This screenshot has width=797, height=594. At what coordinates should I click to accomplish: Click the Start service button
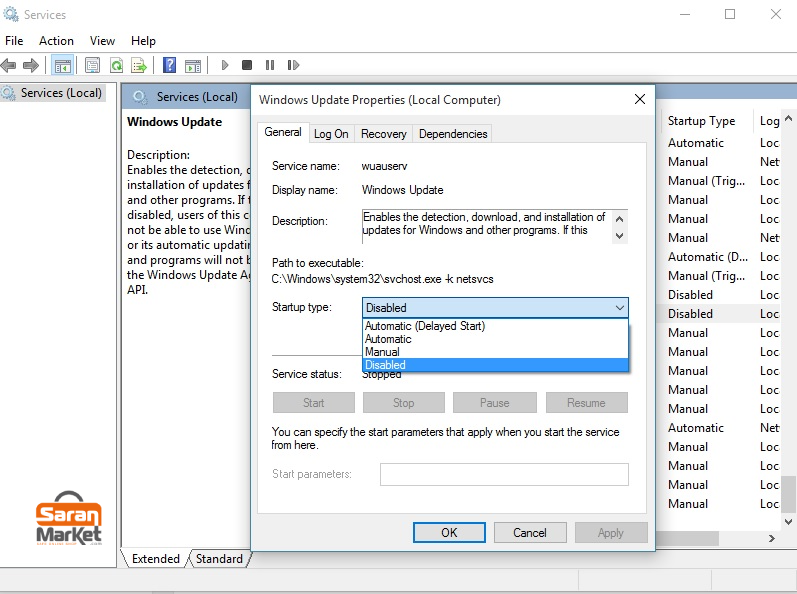click(x=314, y=402)
